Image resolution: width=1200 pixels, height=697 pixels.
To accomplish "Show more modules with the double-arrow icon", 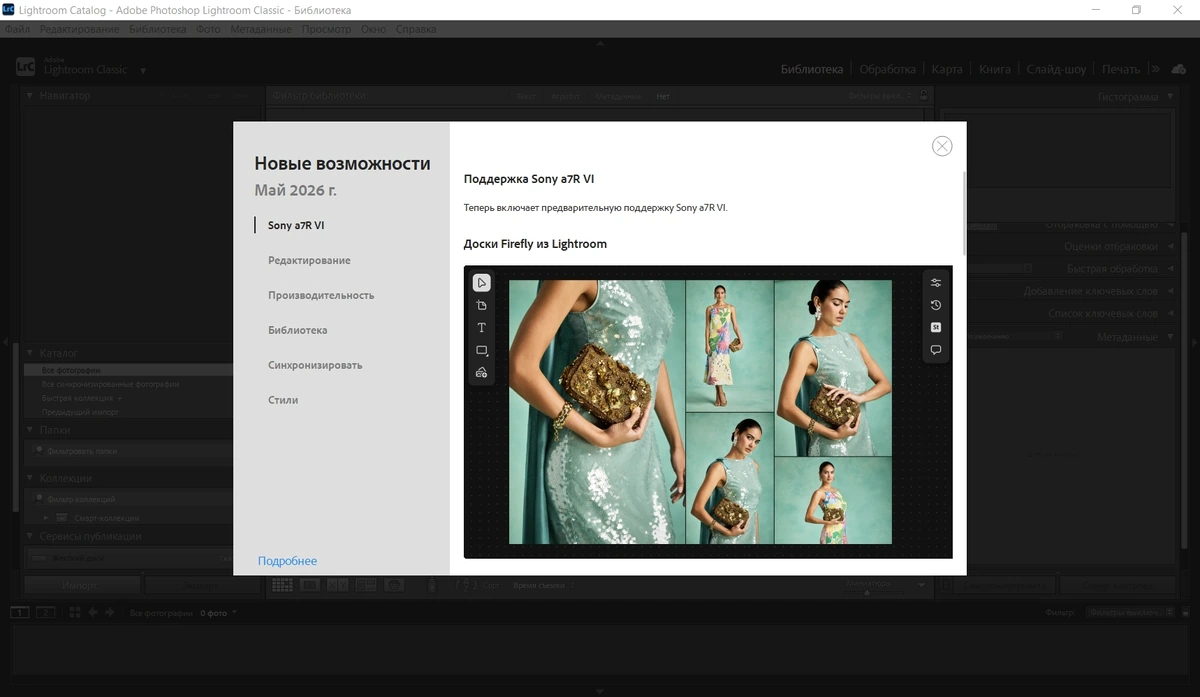I will pos(1155,69).
